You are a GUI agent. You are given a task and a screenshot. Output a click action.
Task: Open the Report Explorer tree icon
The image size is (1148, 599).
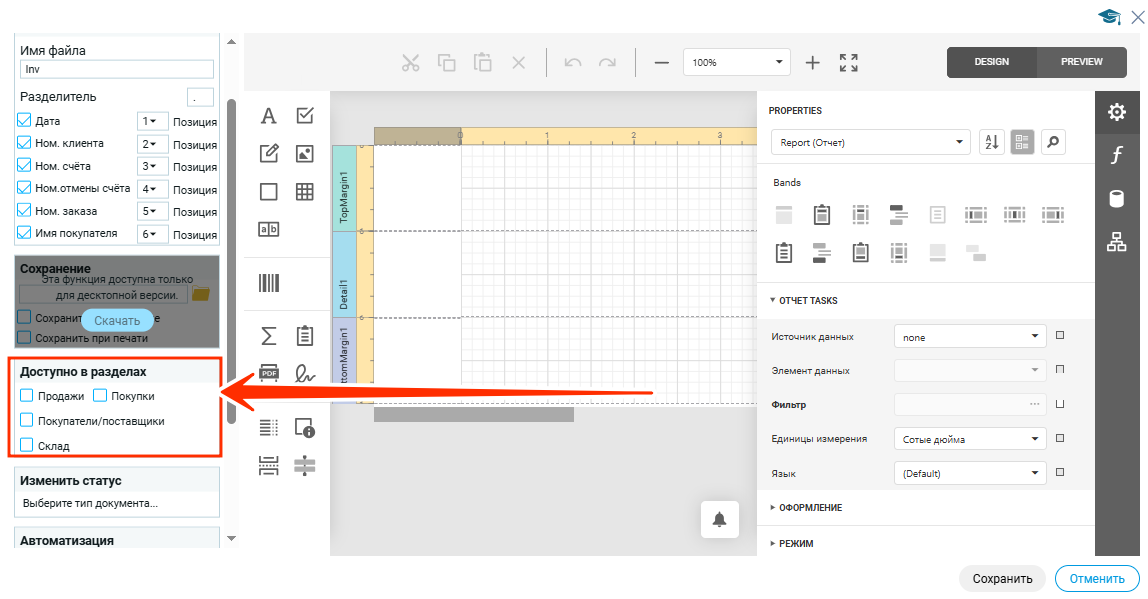coord(1117,241)
